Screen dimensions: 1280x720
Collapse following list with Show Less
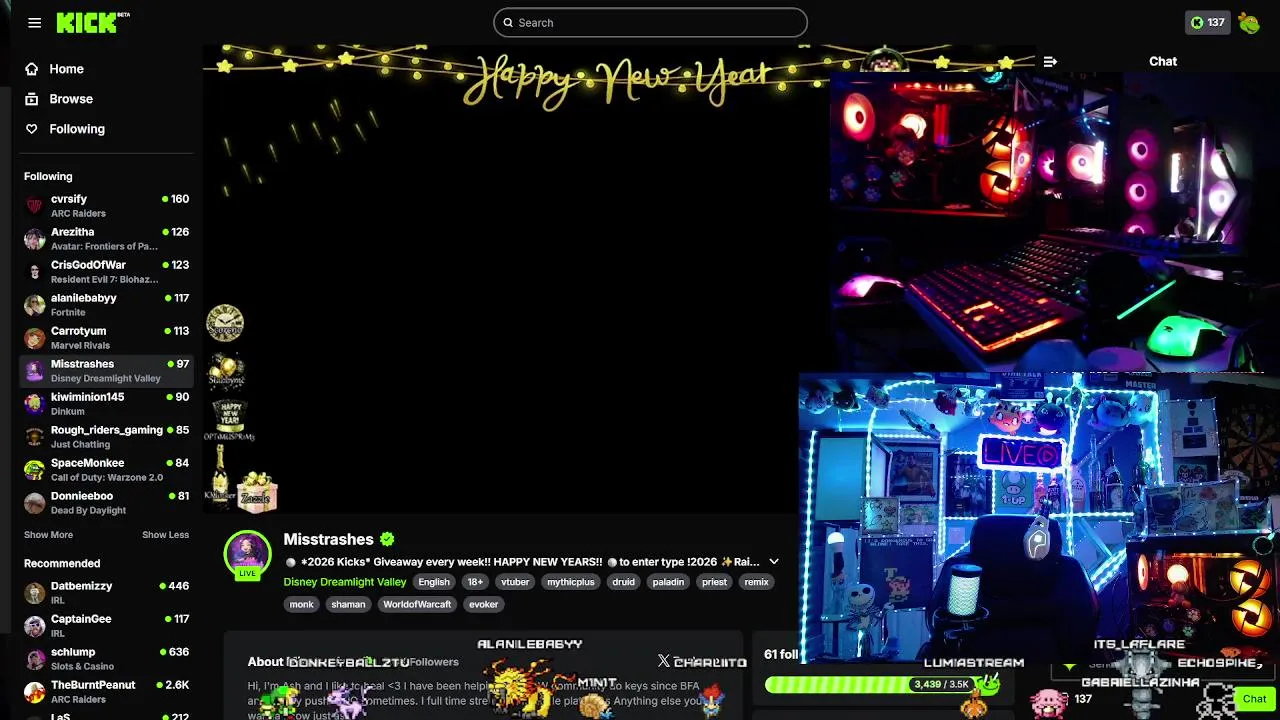tap(165, 535)
